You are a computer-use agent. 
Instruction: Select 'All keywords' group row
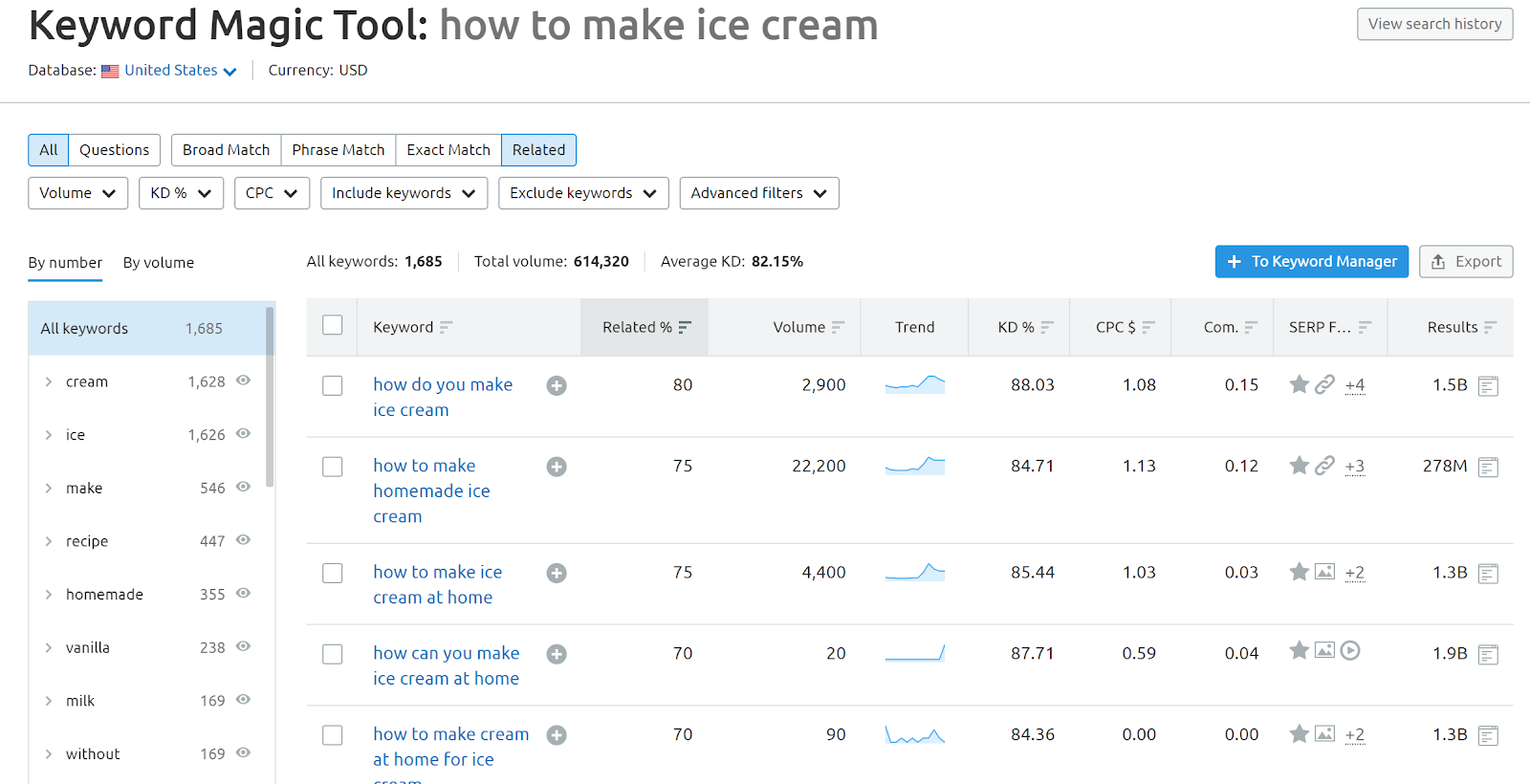coord(147,329)
